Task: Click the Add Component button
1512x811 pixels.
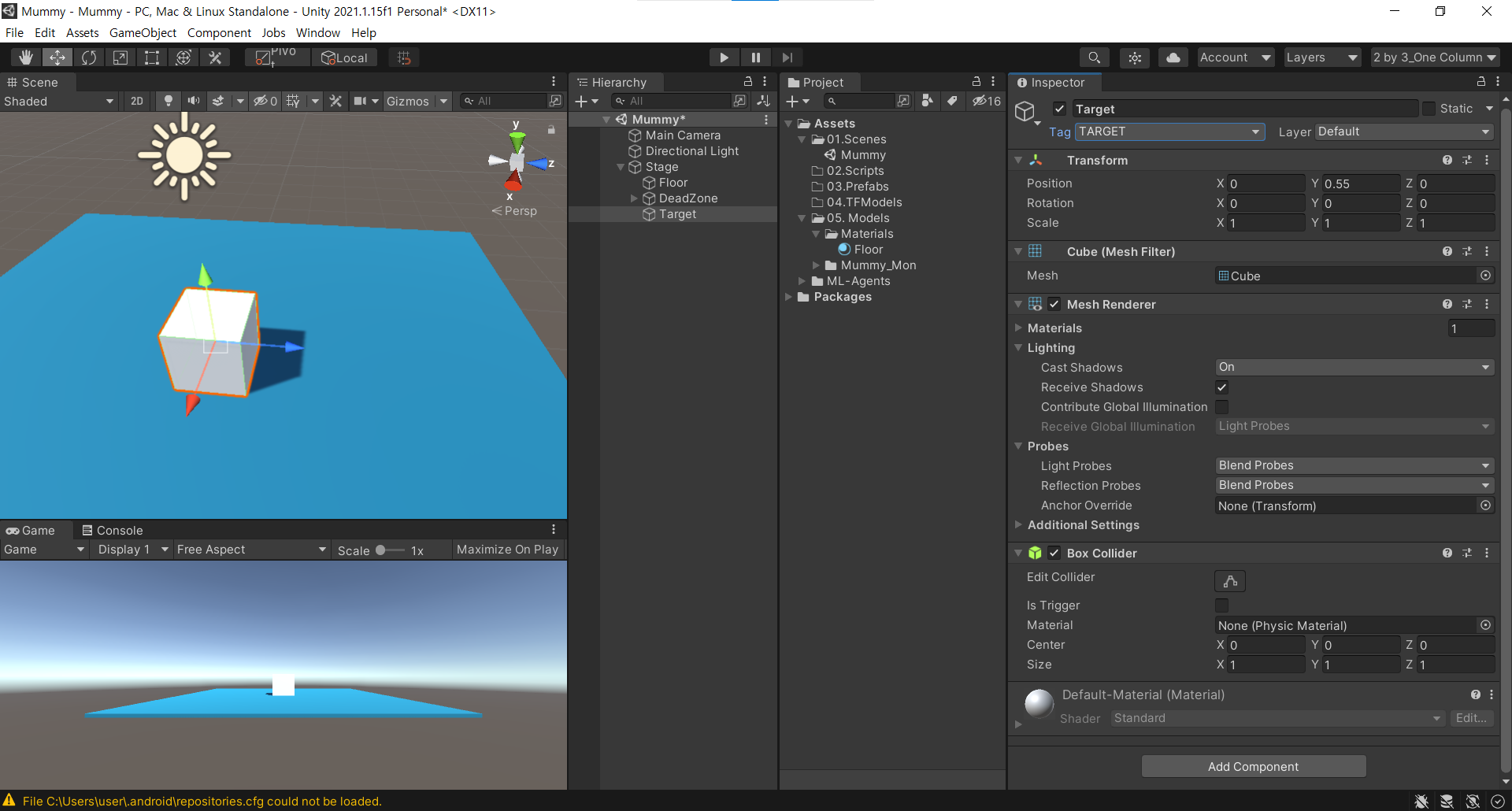Action: 1253,766
